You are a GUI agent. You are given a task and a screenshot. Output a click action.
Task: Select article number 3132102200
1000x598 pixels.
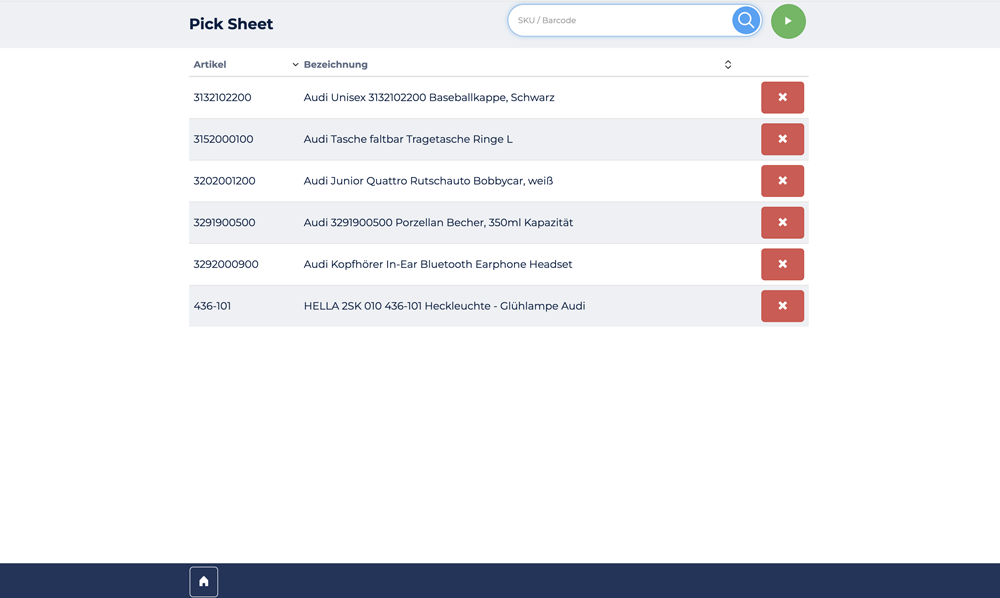click(222, 98)
